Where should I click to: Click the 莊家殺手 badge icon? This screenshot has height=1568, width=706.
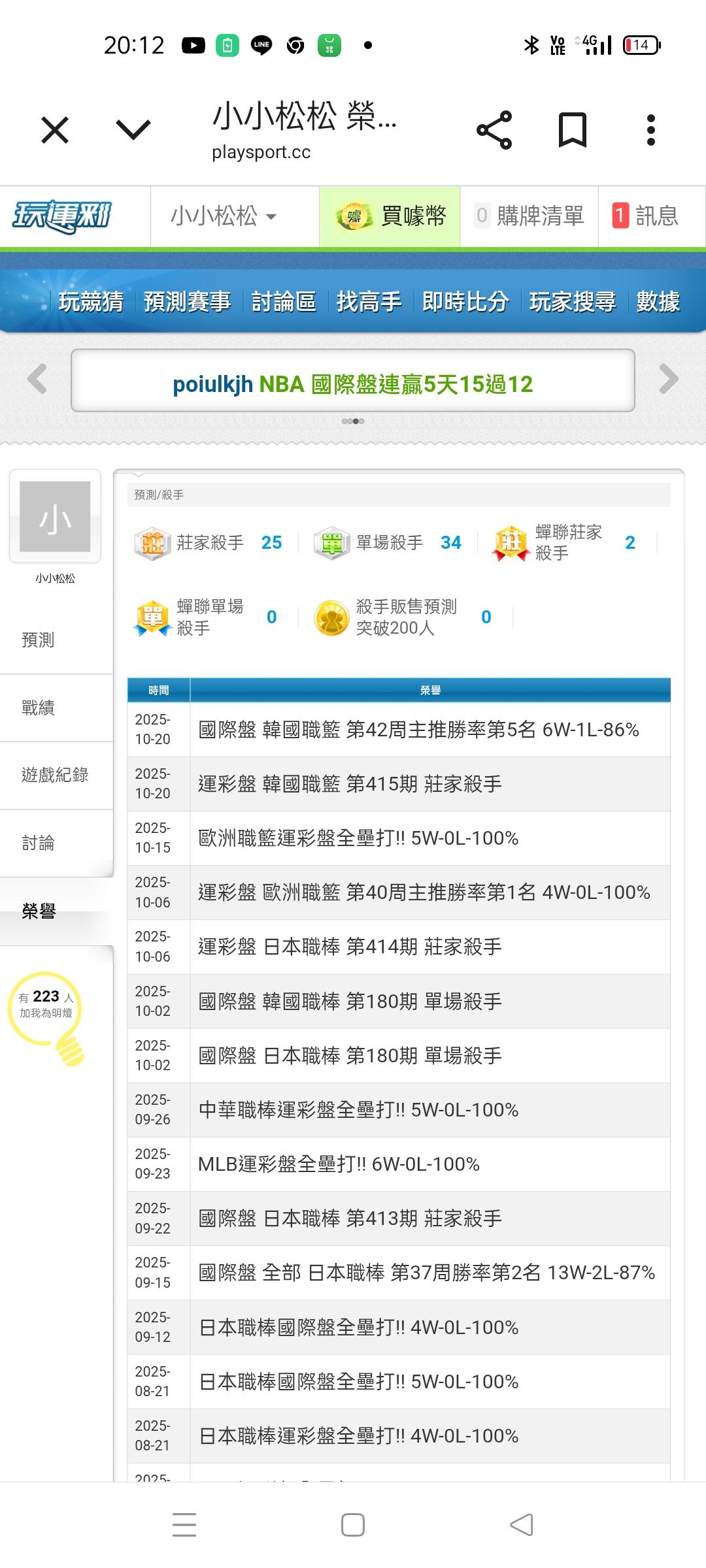152,543
